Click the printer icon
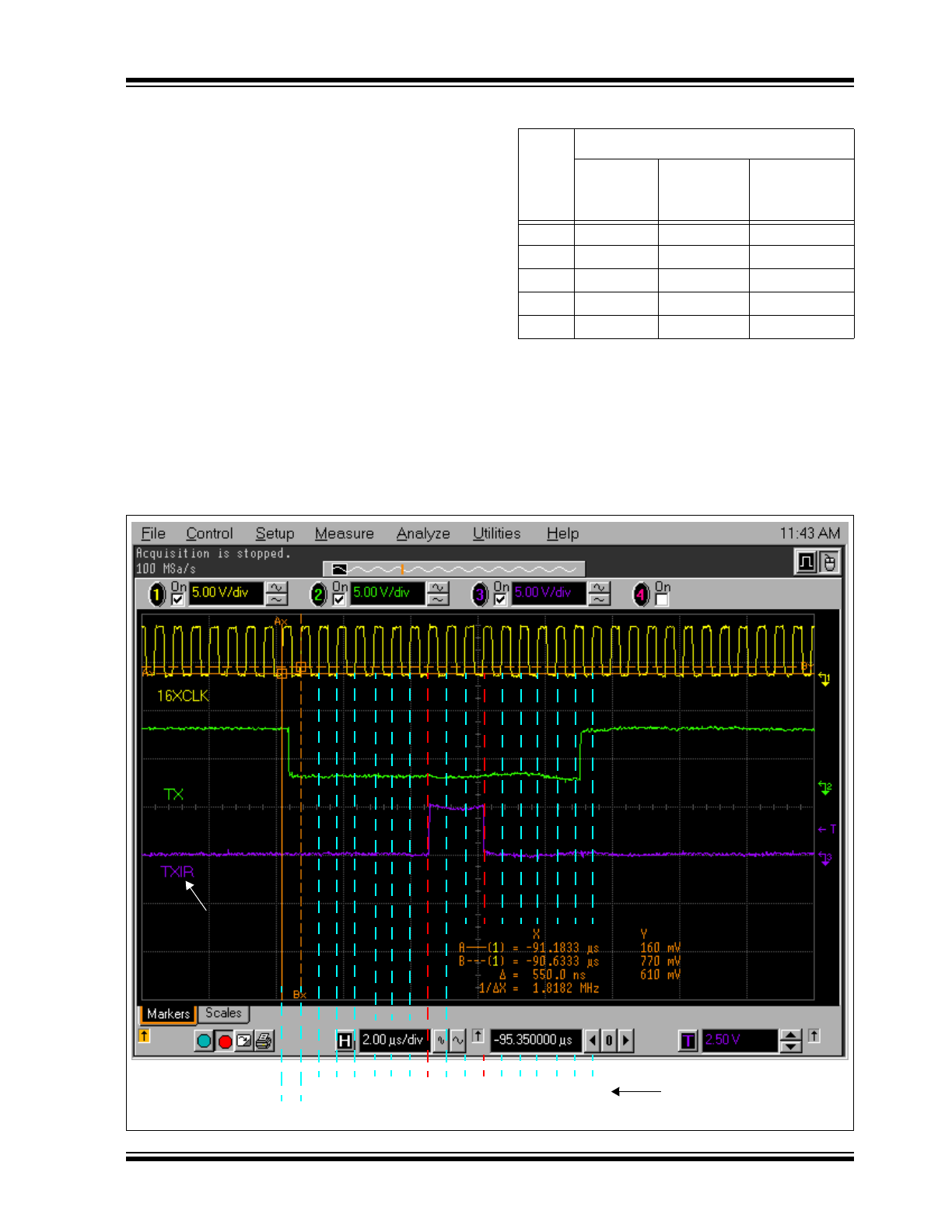The image size is (952, 1232). (264, 1041)
